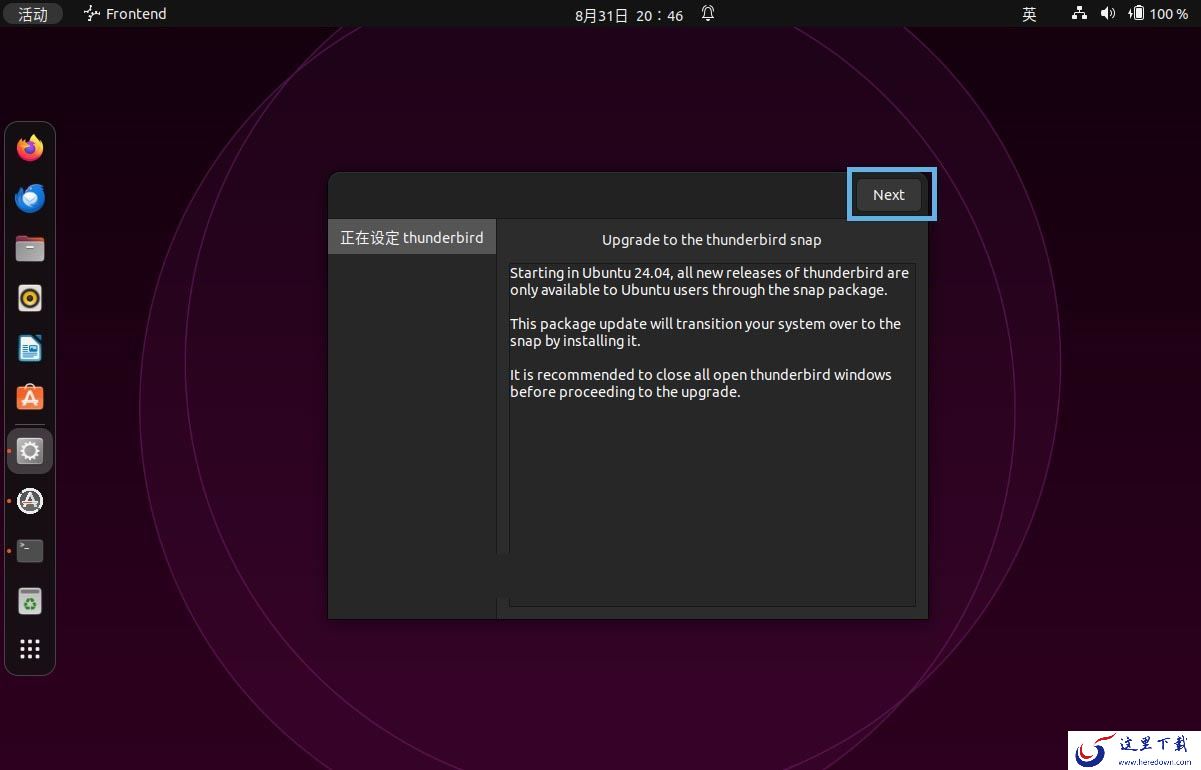Click the notification bell icon
This screenshot has height=770, width=1201.
click(x=708, y=14)
